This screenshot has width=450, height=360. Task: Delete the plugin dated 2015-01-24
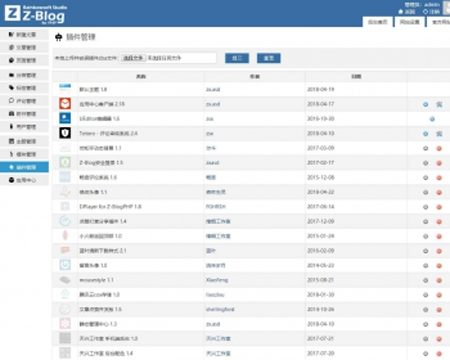439,236
